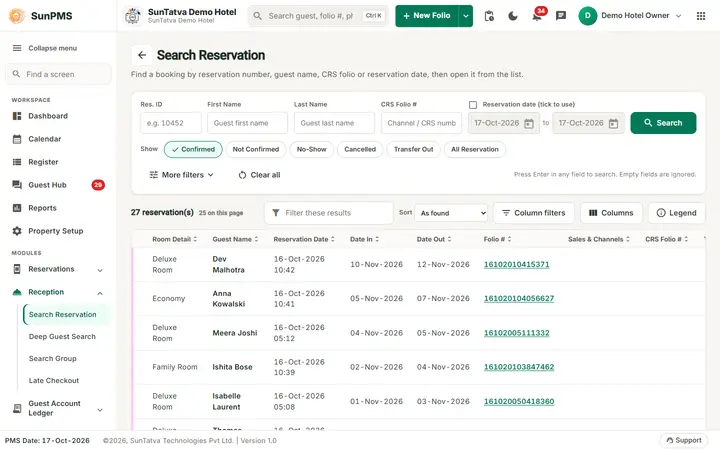Open Guest Hub in the sidebar
The image size is (720, 450).
[58, 185]
